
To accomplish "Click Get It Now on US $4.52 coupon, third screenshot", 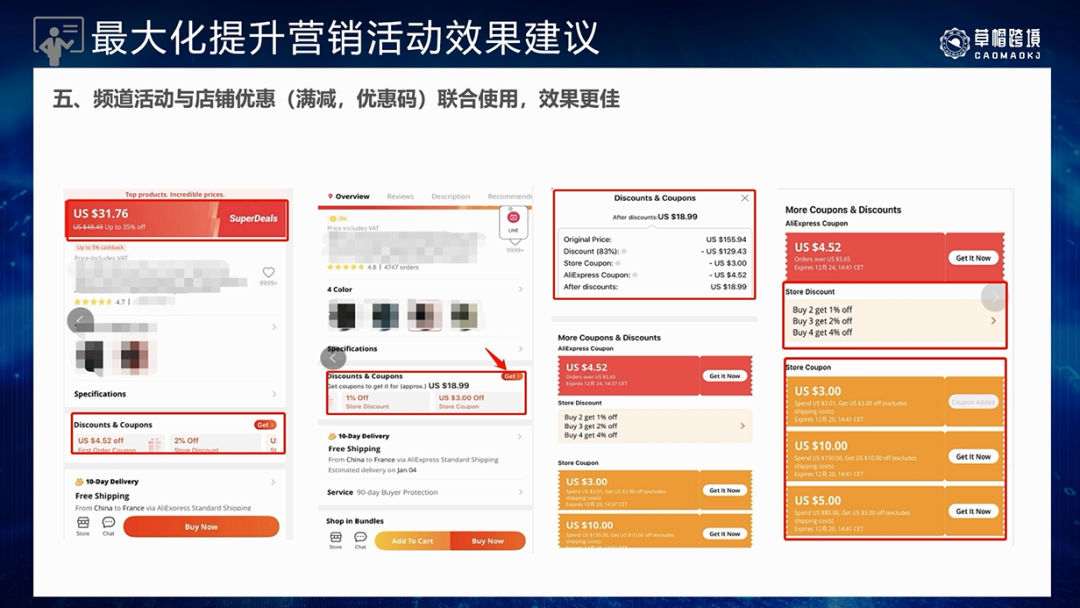I will coord(725,376).
